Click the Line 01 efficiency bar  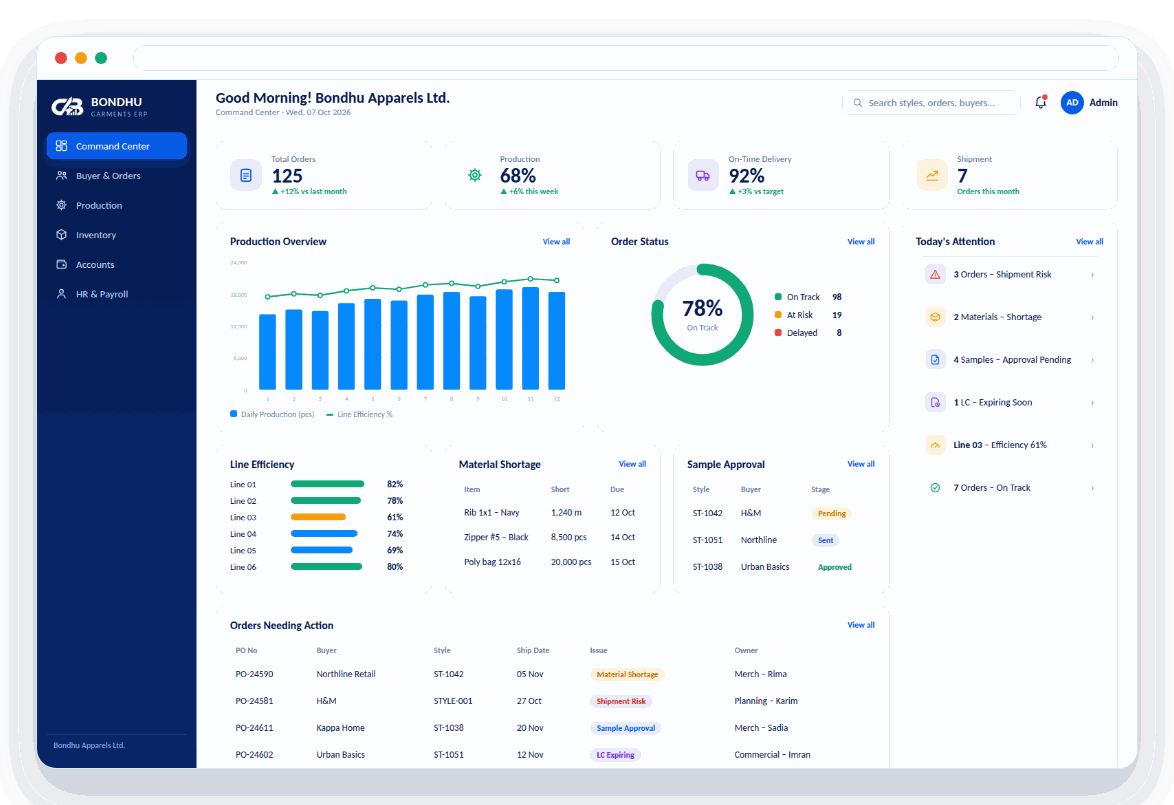pyautogui.click(x=327, y=484)
